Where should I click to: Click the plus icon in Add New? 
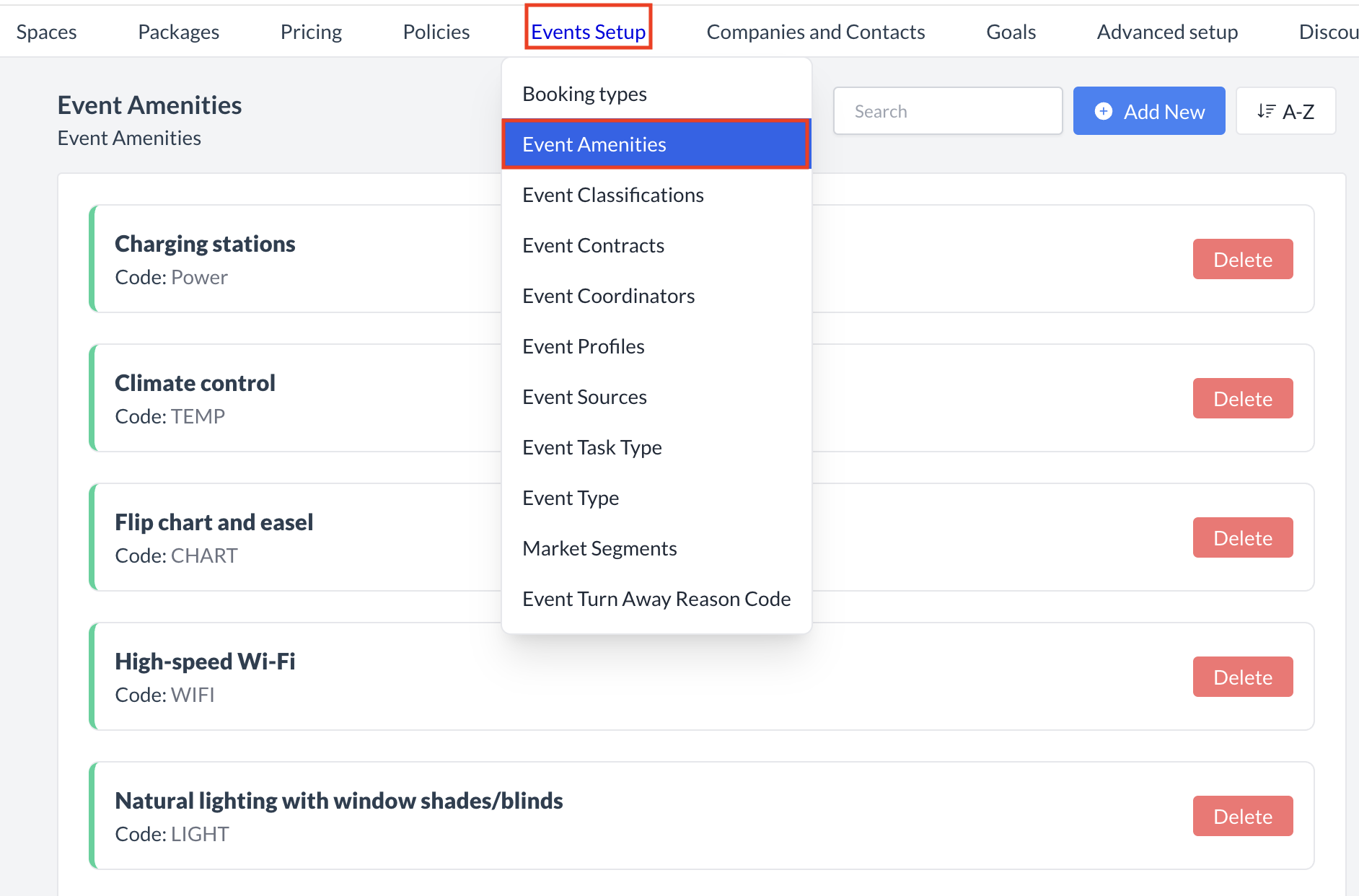pyautogui.click(x=1103, y=111)
